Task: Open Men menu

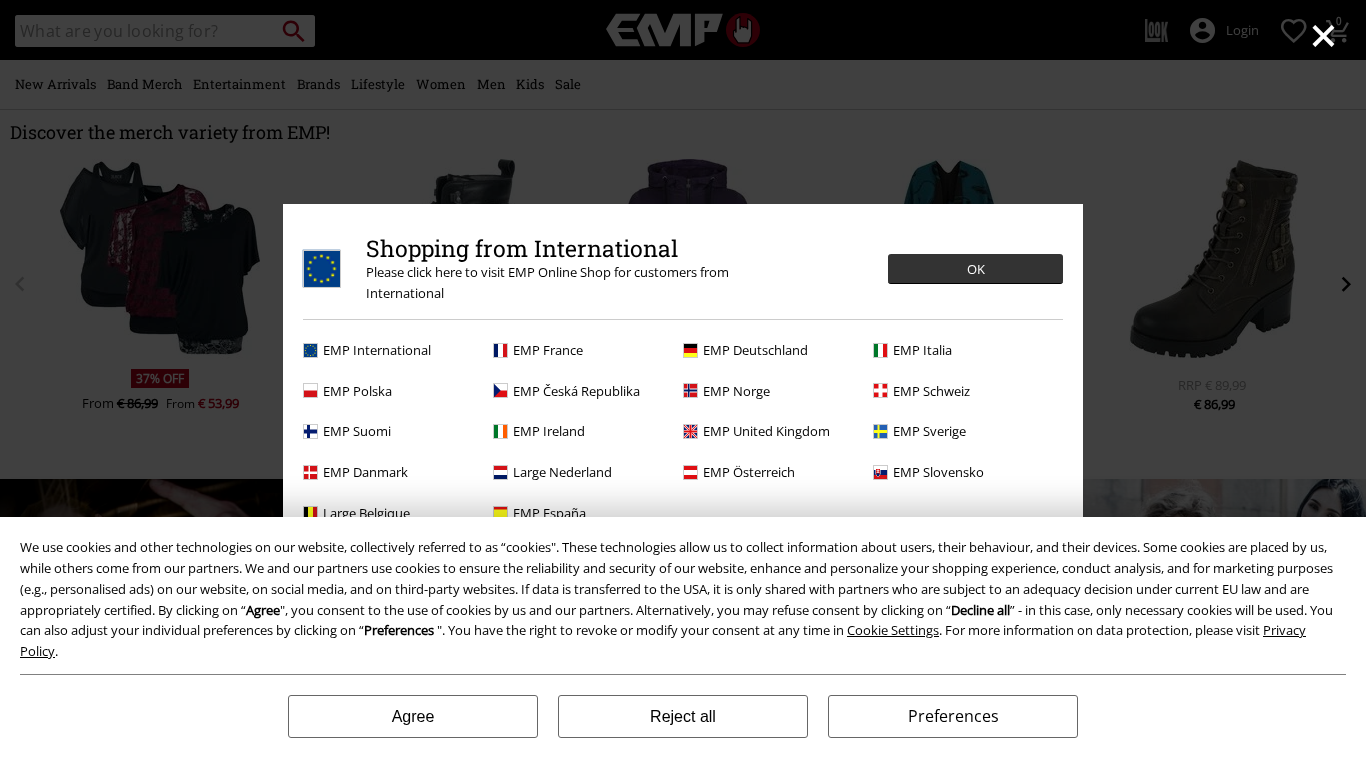Action: pyautogui.click(x=491, y=84)
